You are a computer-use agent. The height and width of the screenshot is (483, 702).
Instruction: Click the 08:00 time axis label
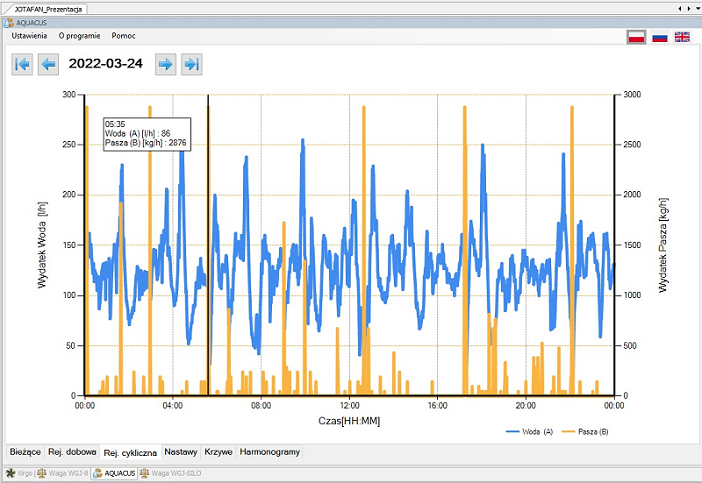click(261, 406)
